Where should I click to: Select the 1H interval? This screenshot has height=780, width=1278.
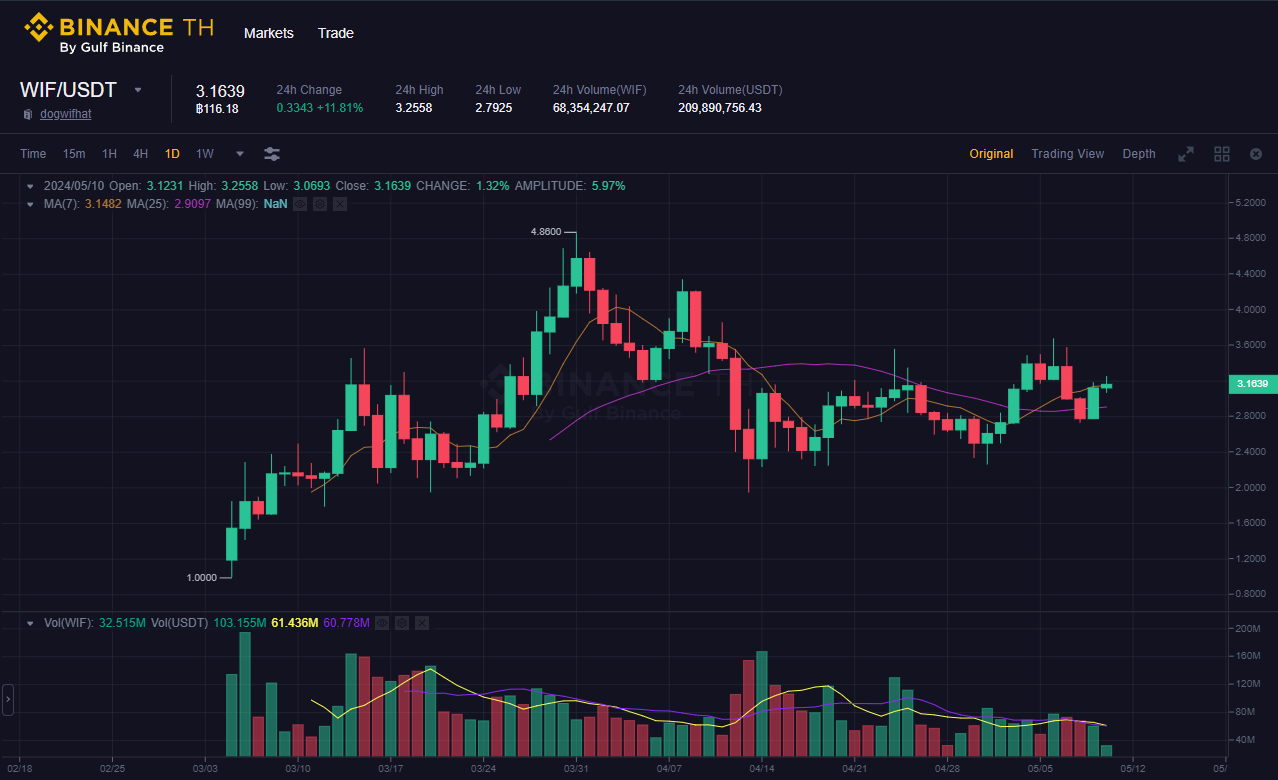click(x=109, y=154)
